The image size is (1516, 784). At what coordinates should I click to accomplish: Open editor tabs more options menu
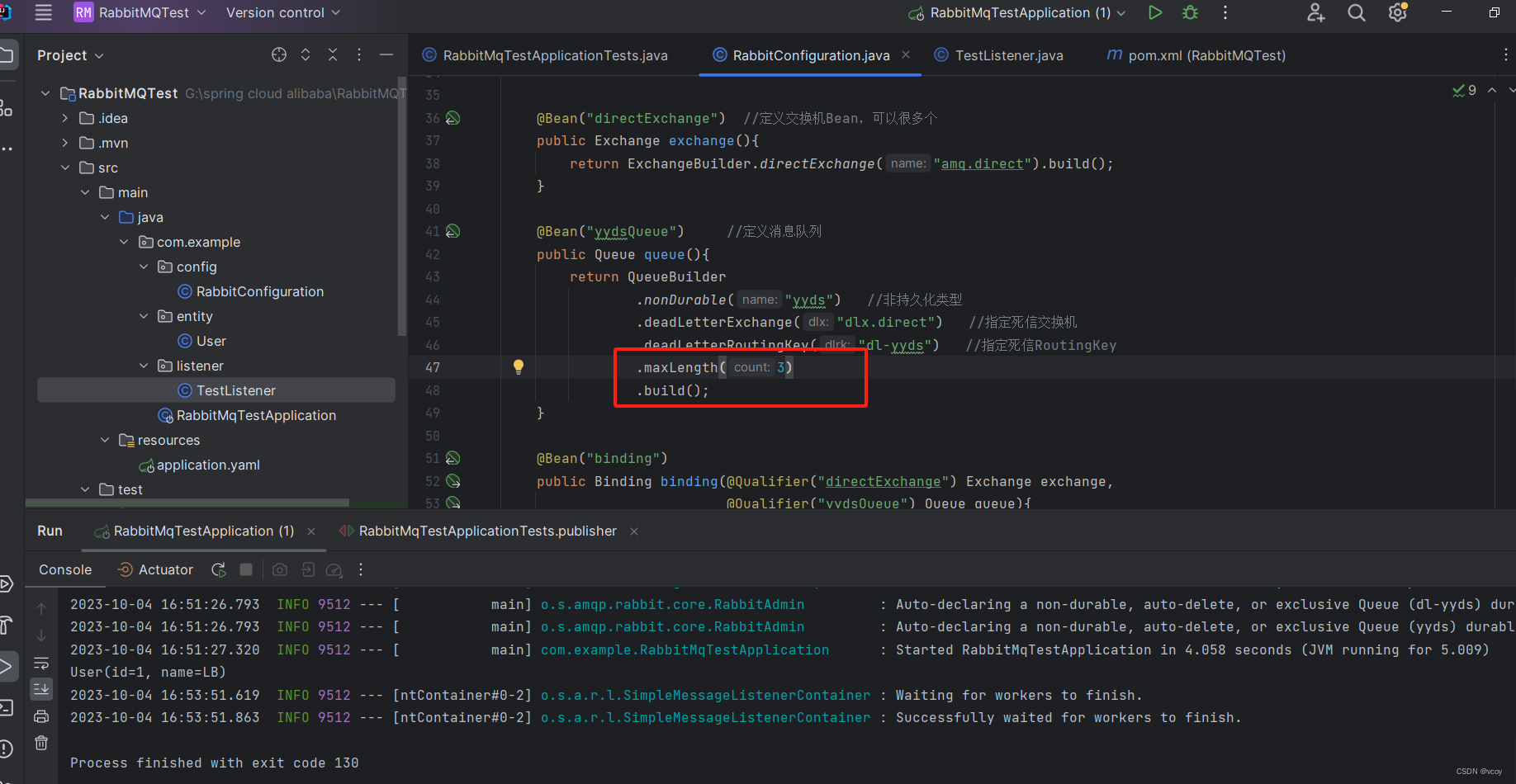tap(1506, 54)
